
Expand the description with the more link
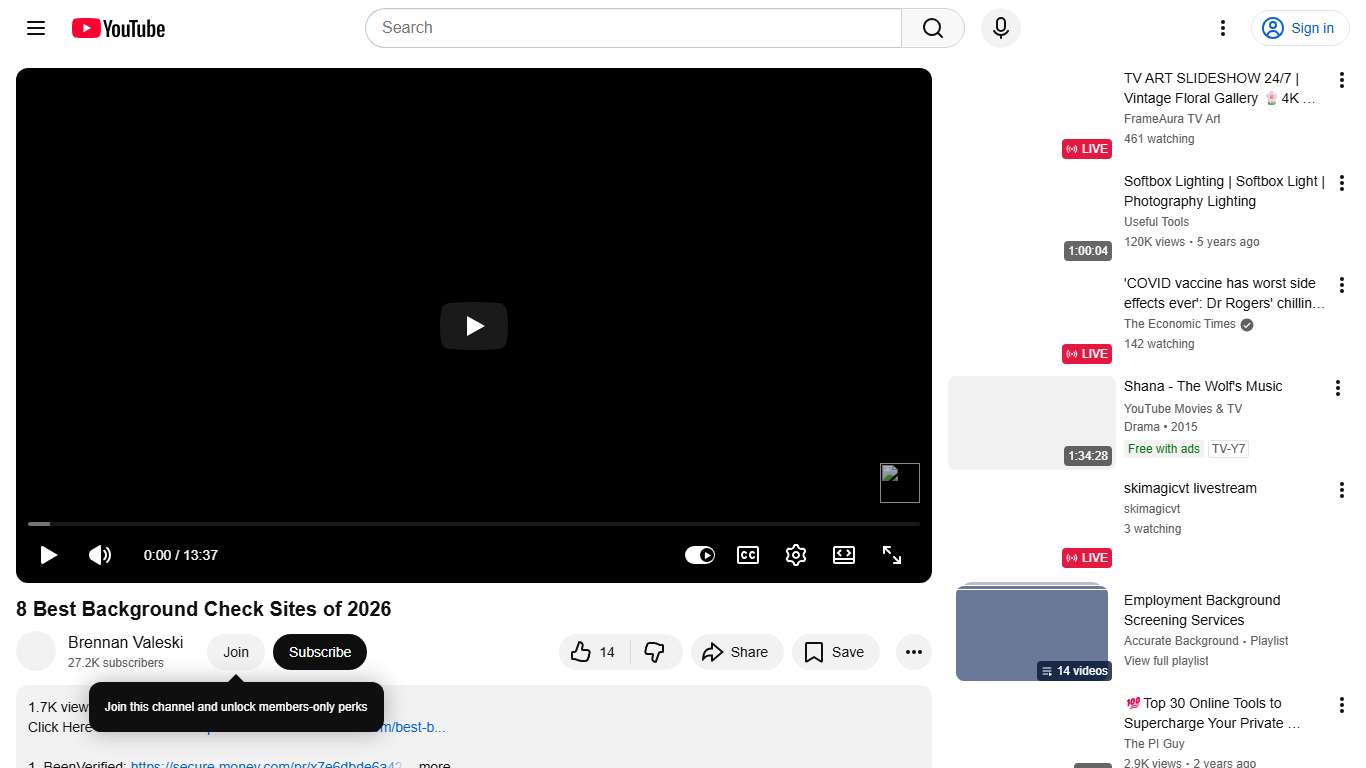(x=433, y=763)
